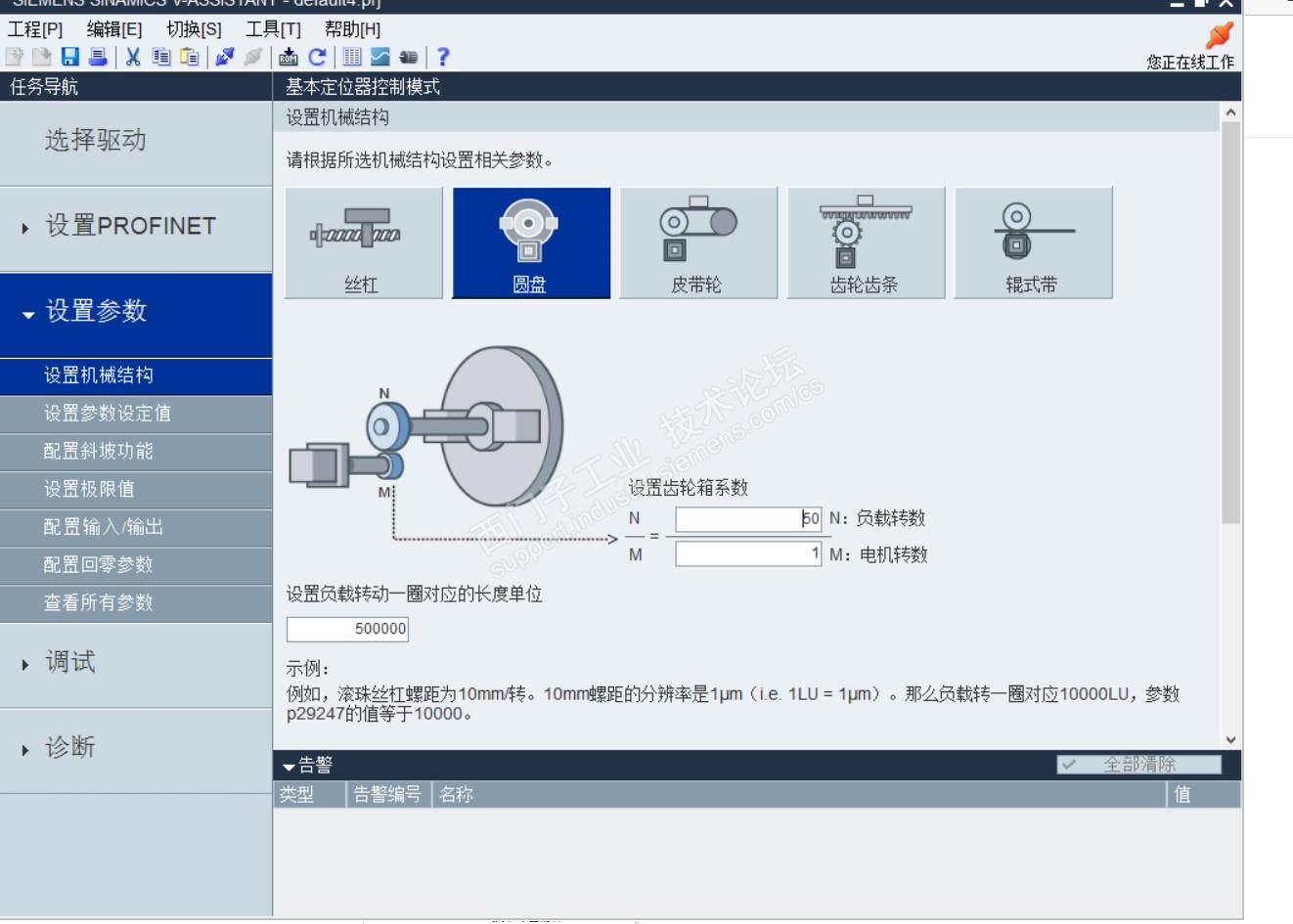
Task: Open the 工程[P] menu
Action: coord(36,29)
